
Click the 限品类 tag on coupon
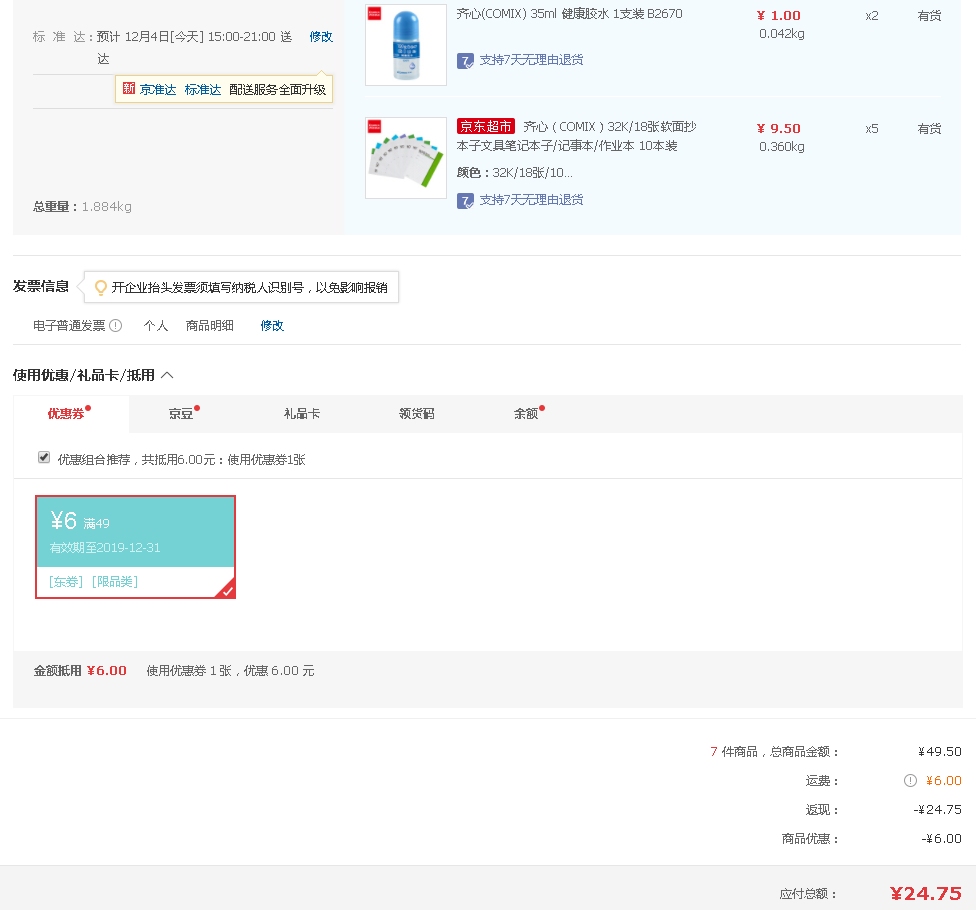pyautogui.click(x=115, y=581)
